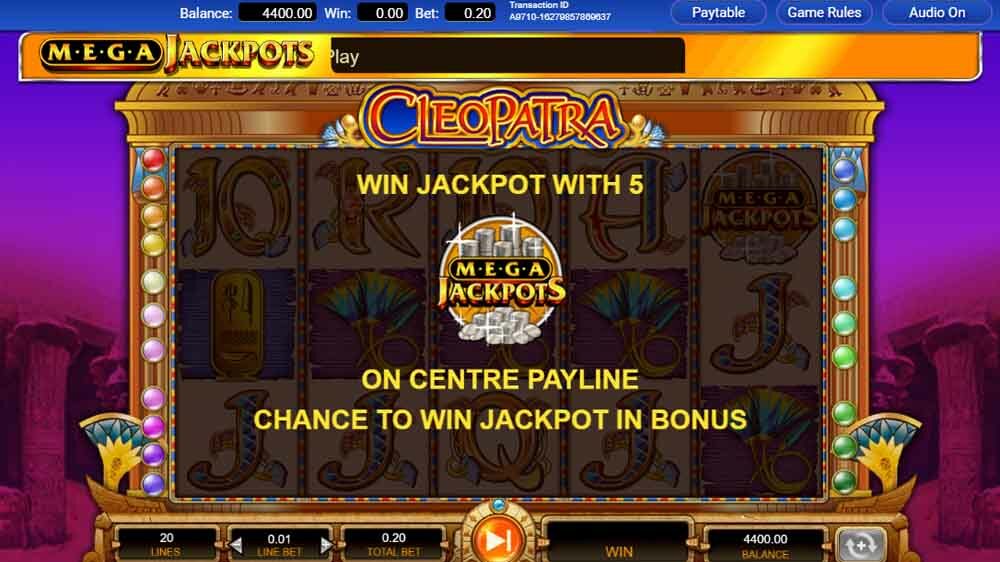The width and height of the screenshot is (1000, 562).
Task: Open the Game Rules
Action: click(824, 13)
